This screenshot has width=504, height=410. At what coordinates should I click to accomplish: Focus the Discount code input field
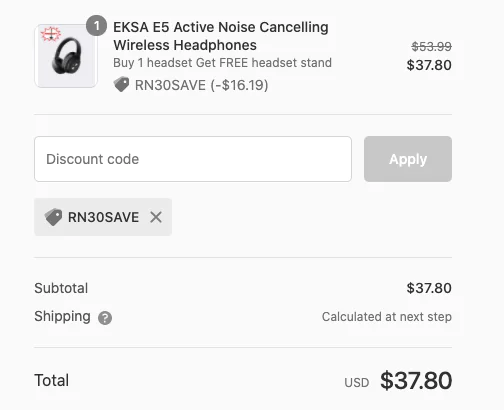point(193,159)
